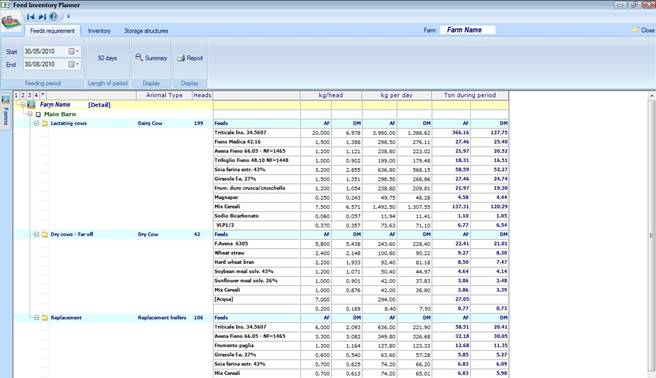Collapse the Main Barn tree node
The width and height of the screenshot is (656, 378).
coord(30,114)
